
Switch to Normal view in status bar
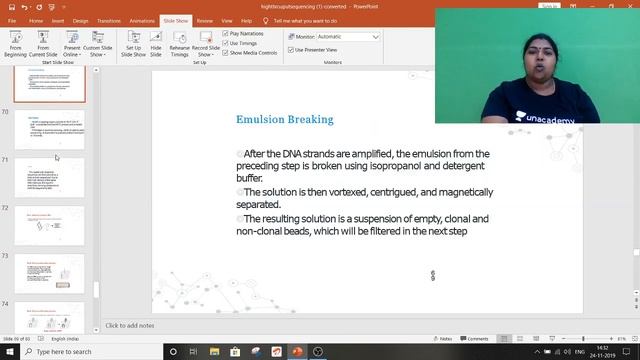coord(504,339)
